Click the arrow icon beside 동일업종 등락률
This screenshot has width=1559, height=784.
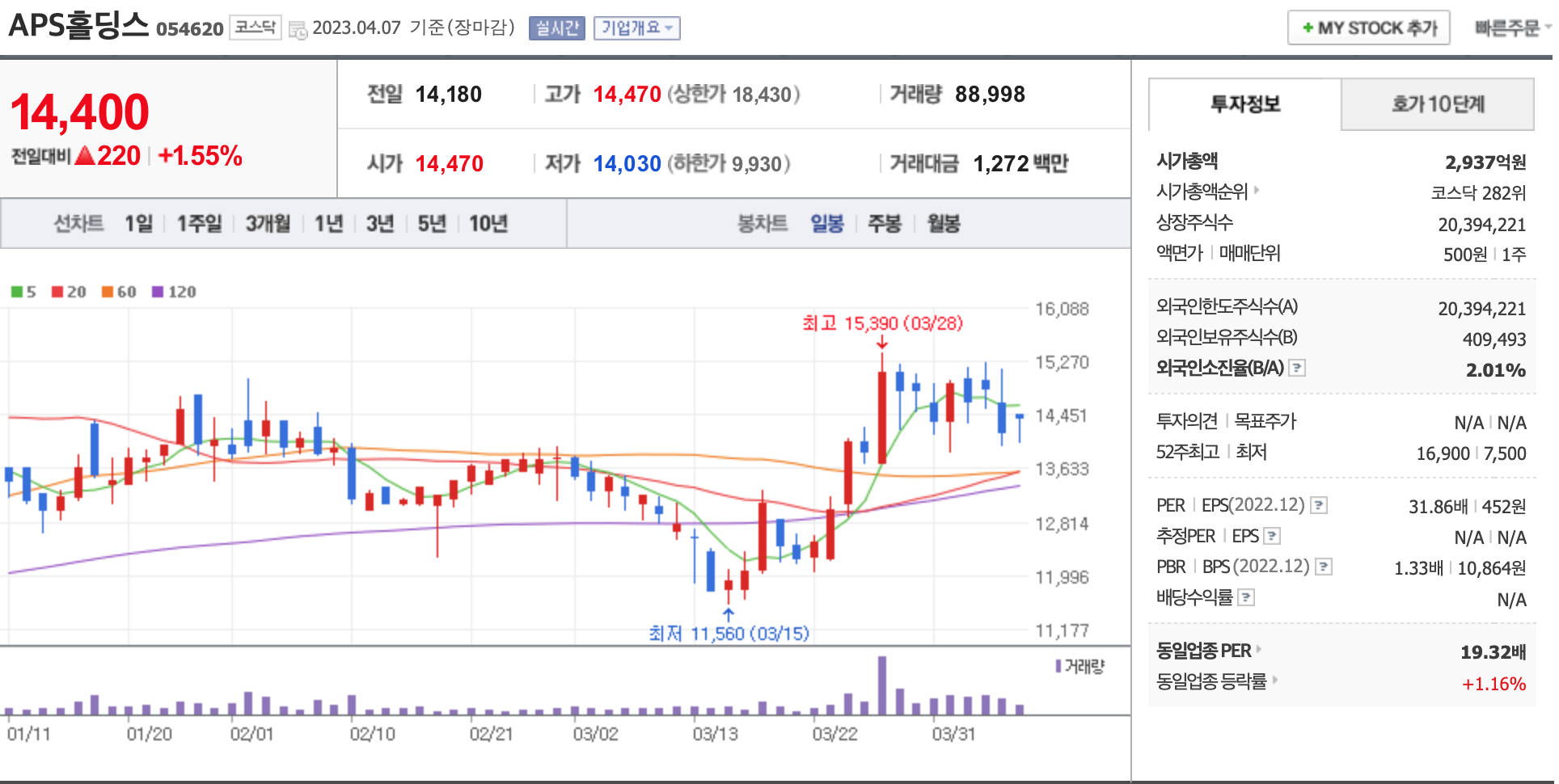click(x=1275, y=681)
